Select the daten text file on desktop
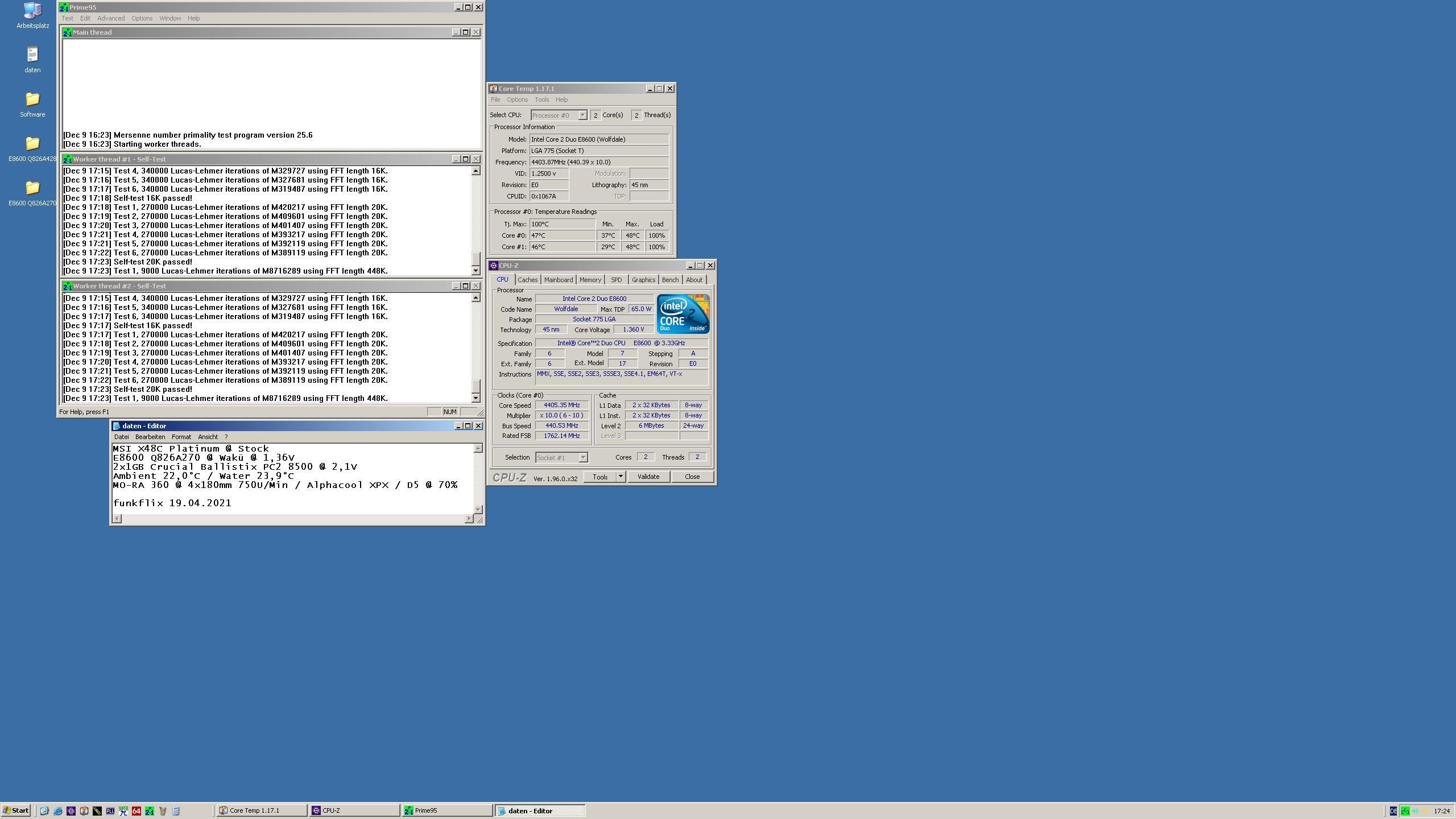 click(32, 60)
